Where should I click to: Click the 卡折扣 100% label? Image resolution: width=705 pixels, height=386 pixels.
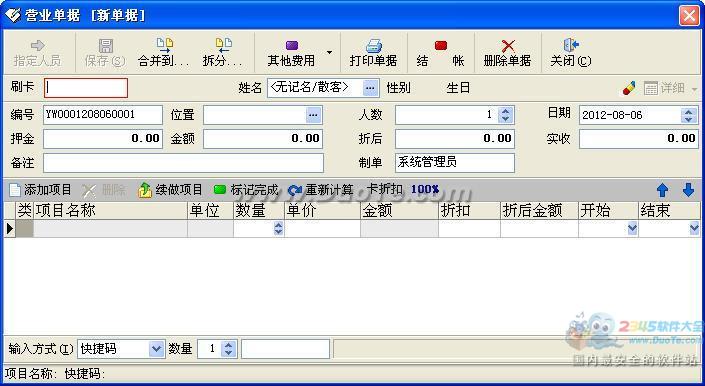tap(403, 189)
